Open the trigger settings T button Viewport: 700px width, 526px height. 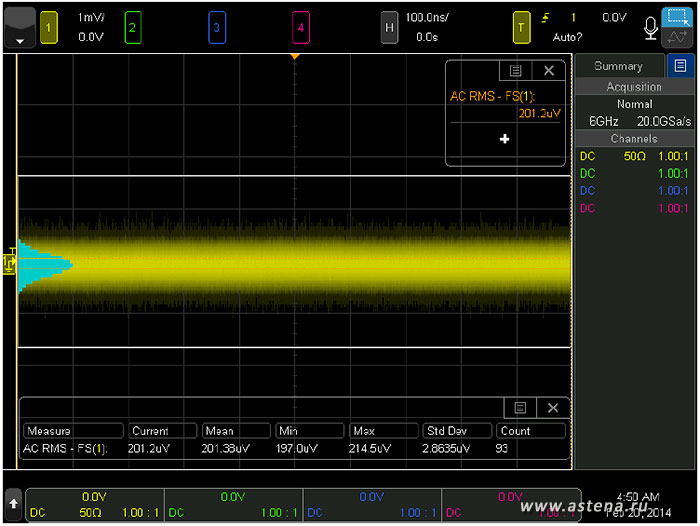[x=521, y=28]
